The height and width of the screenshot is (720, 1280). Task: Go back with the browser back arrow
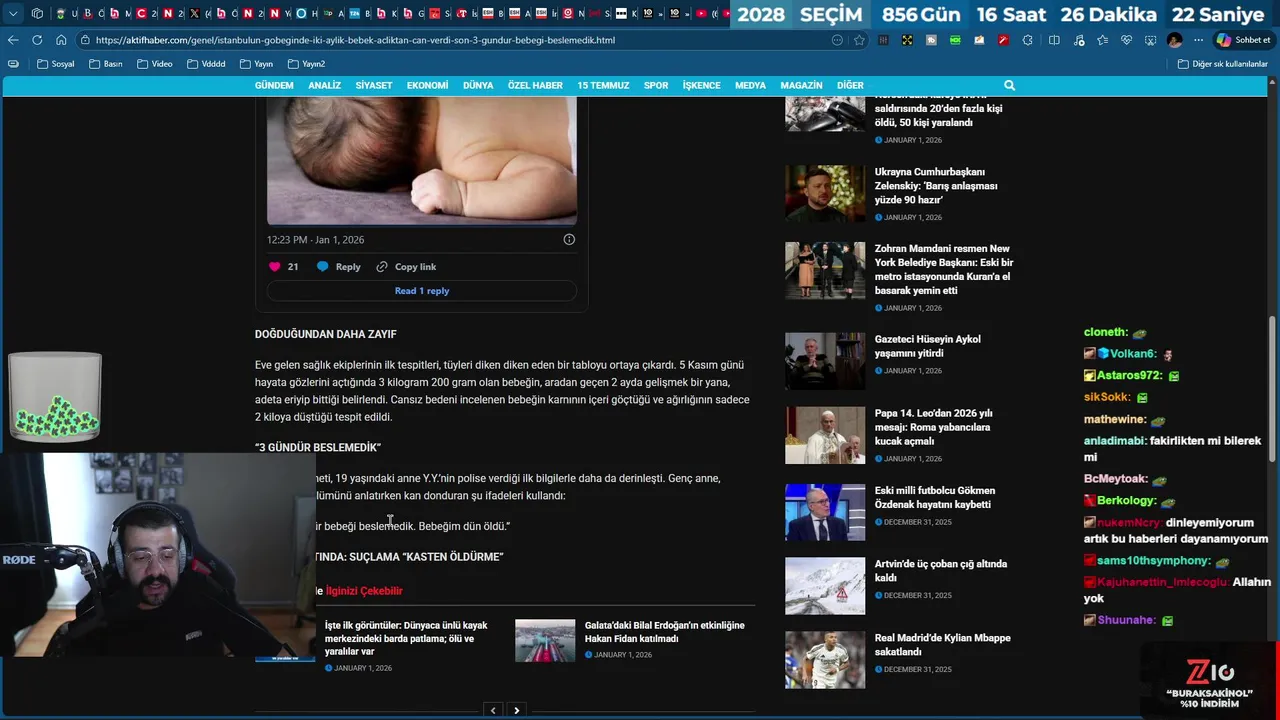click(13, 40)
